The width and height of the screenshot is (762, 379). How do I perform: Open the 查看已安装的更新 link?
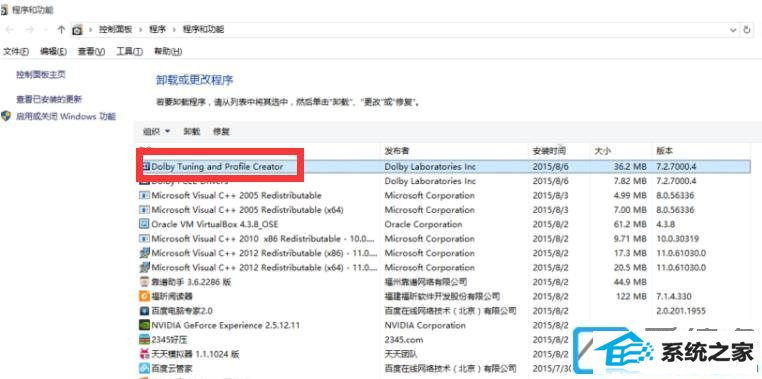tap(49, 99)
